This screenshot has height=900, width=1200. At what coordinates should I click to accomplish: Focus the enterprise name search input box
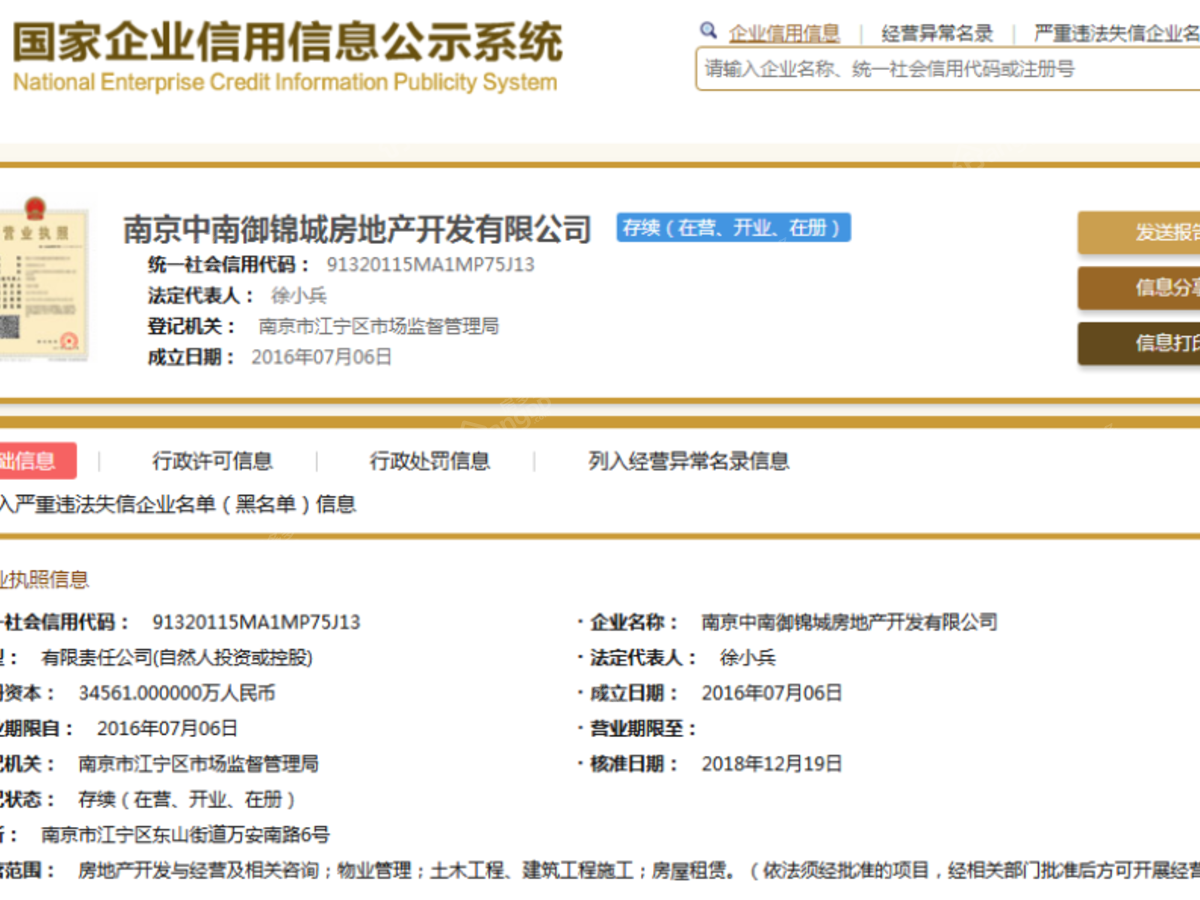pos(948,69)
